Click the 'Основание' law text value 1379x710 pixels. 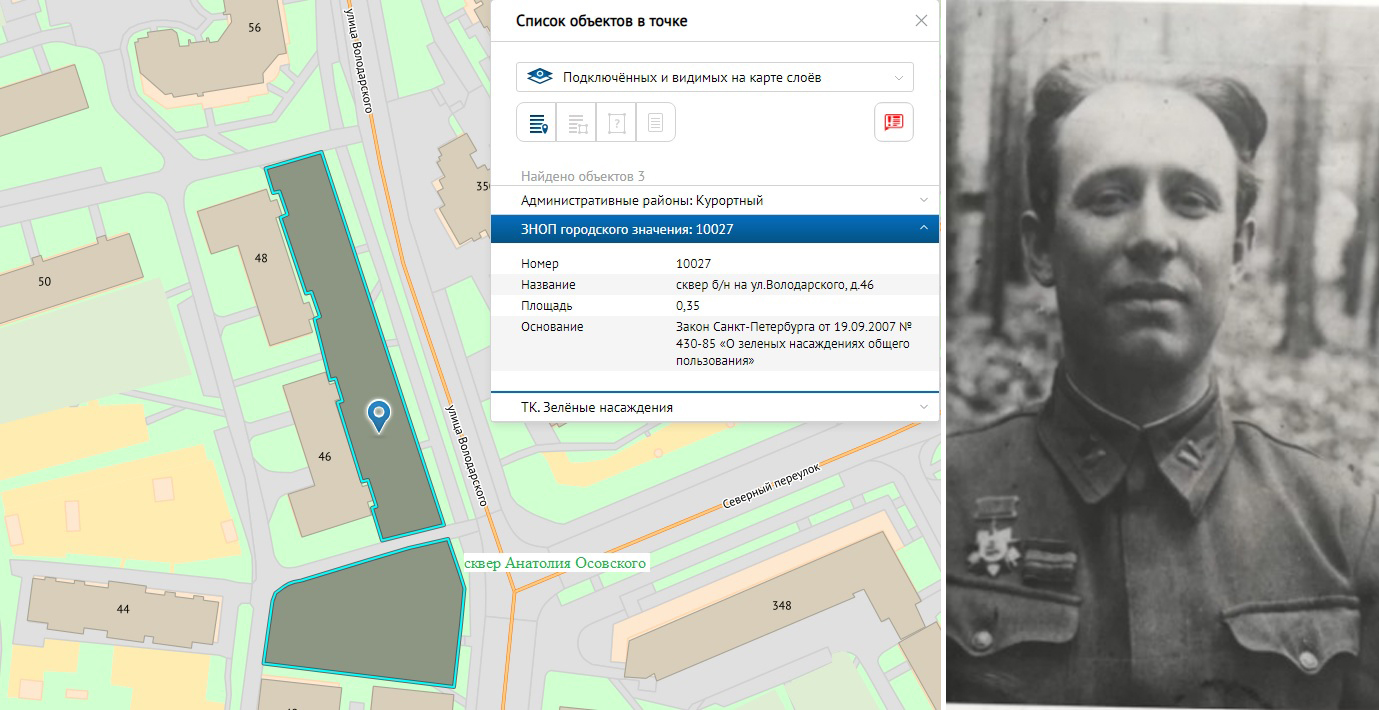tap(792, 344)
